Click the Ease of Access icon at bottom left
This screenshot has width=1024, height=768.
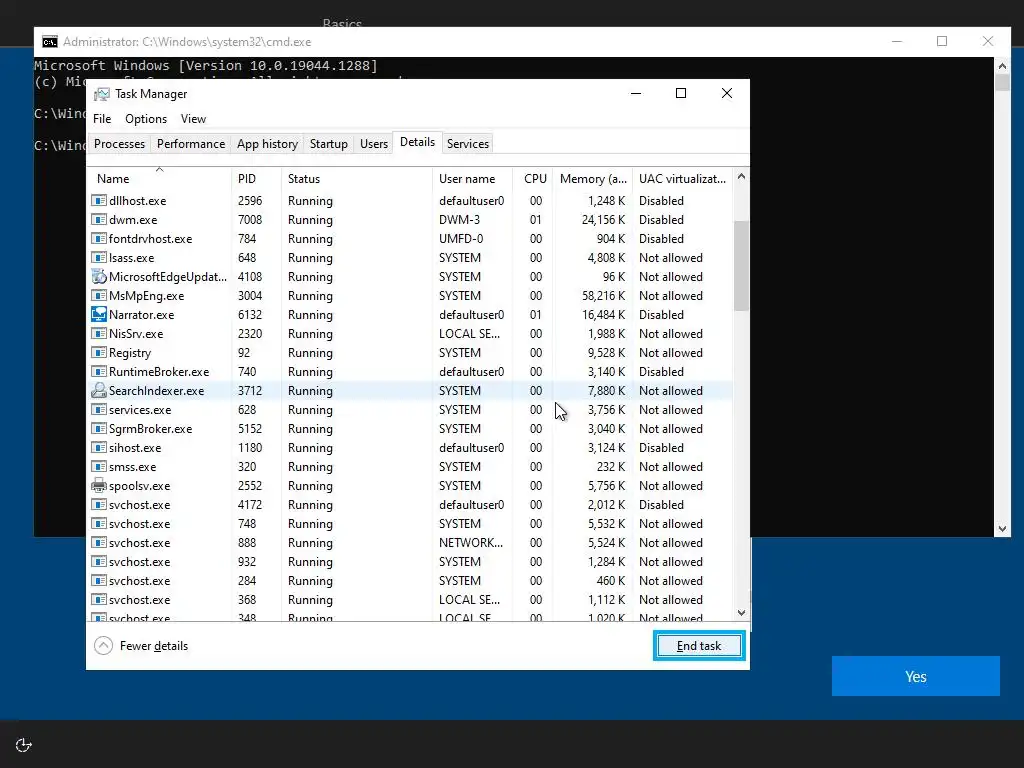tap(24, 745)
